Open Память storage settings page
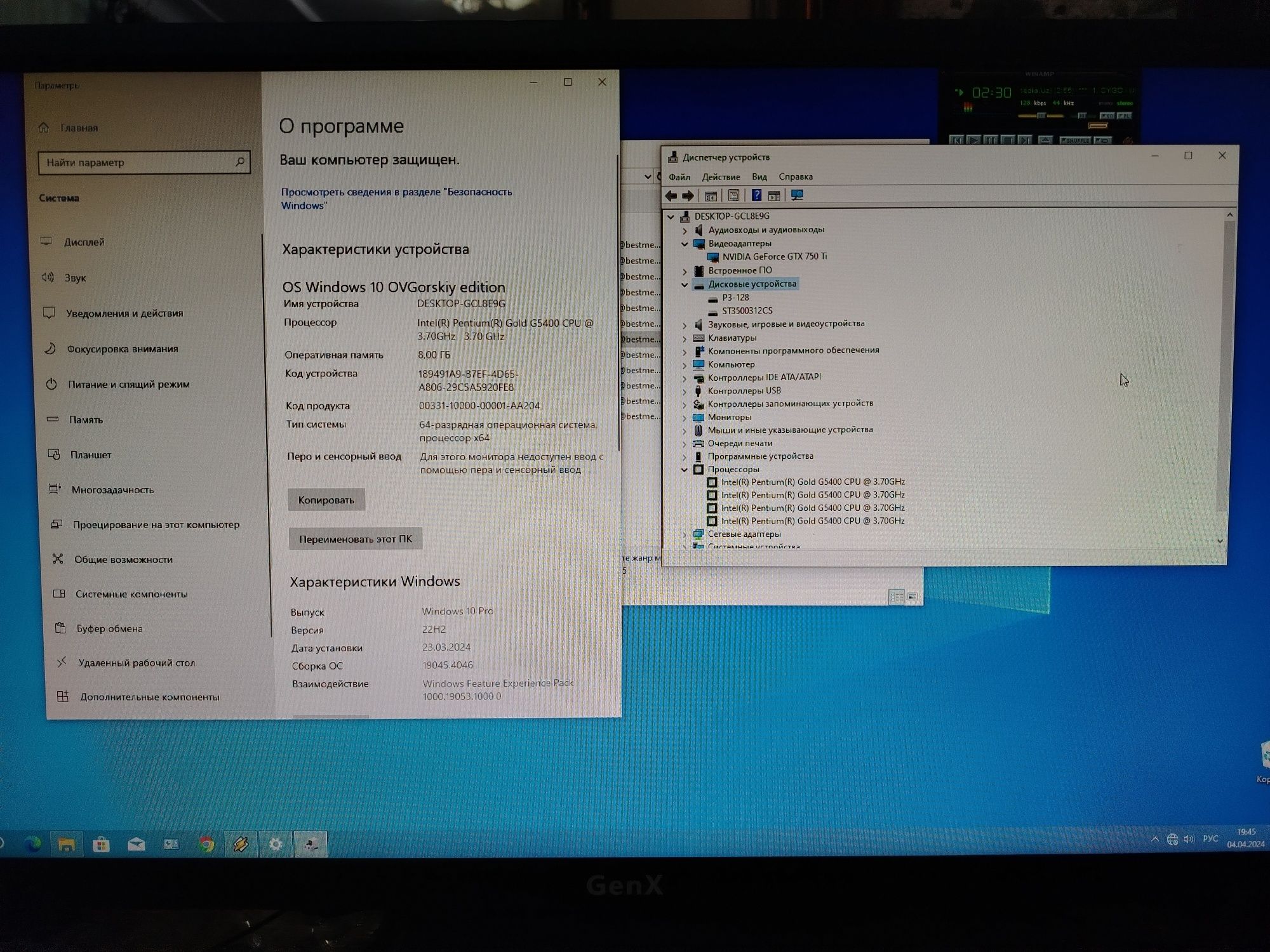Image resolution: width=1270 pixels, height=952 pixels. [75, 420]
